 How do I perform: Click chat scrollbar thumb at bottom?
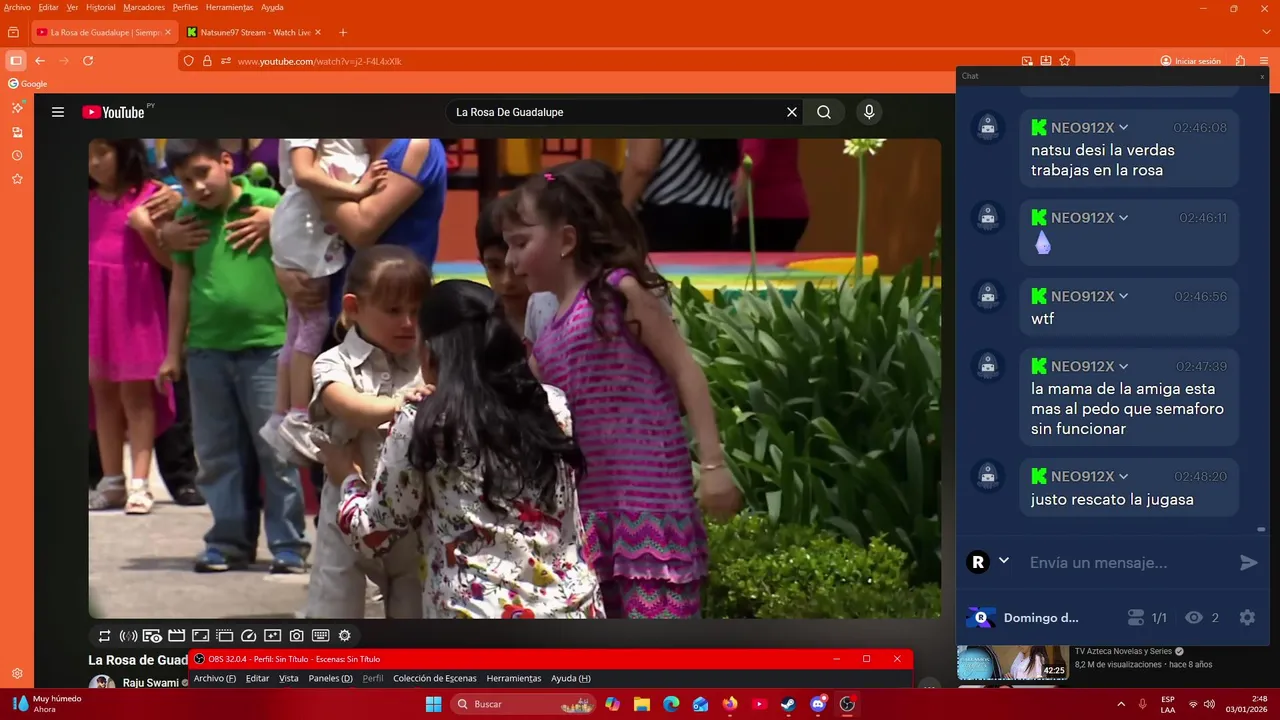pos(1261,529)
